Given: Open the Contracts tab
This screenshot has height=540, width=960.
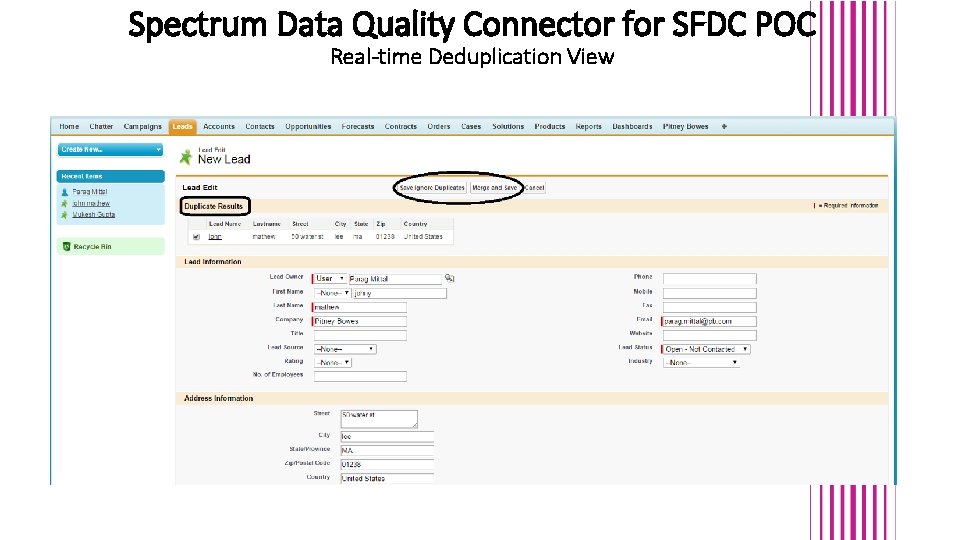Looking at the screenshot, I should tap(400, 127).
